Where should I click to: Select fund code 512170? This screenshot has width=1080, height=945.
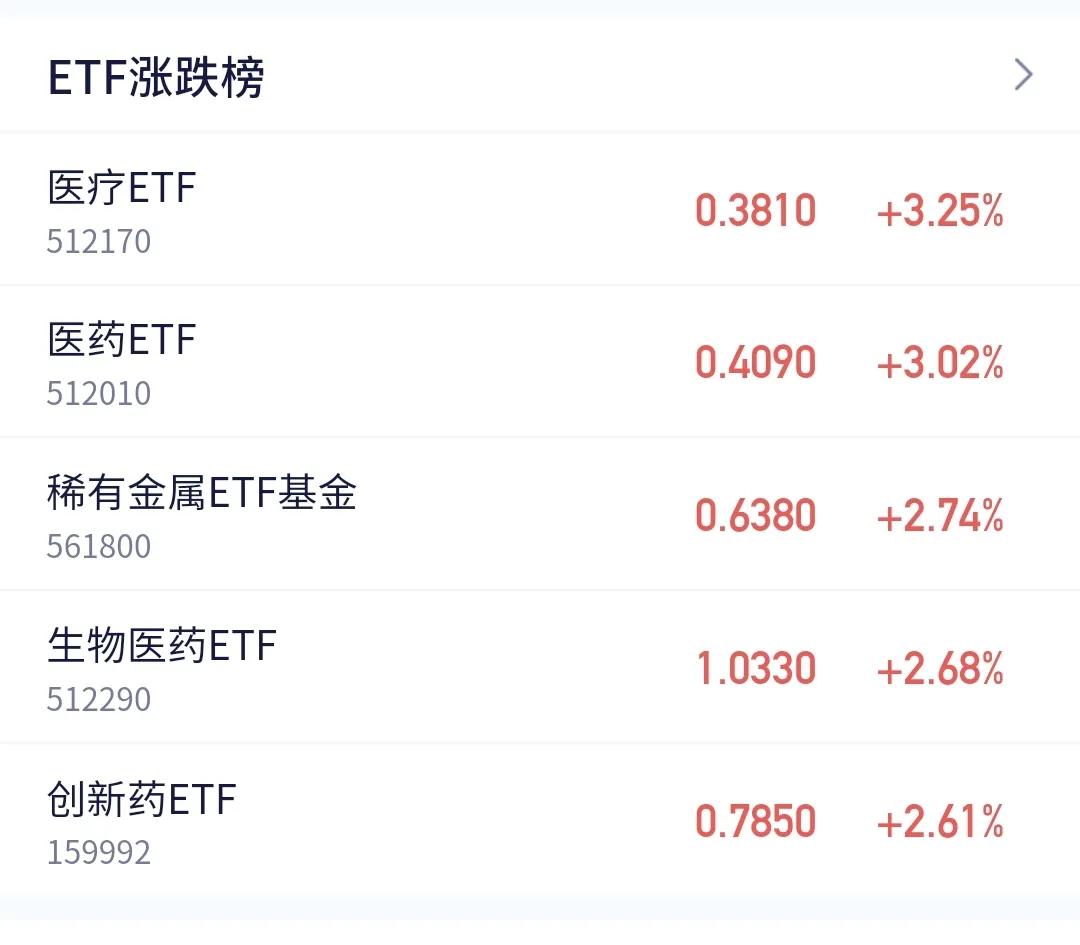coord(98,242)
